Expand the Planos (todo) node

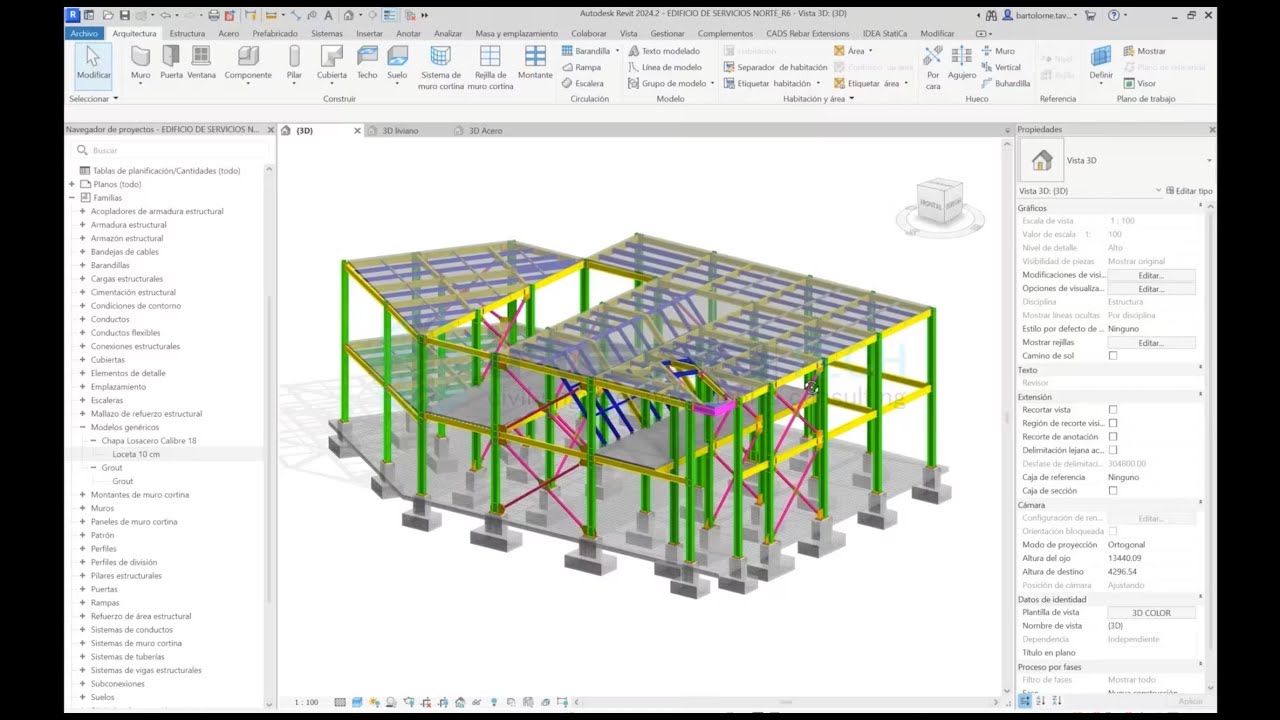pyautogui.click(x=72, y=184)
